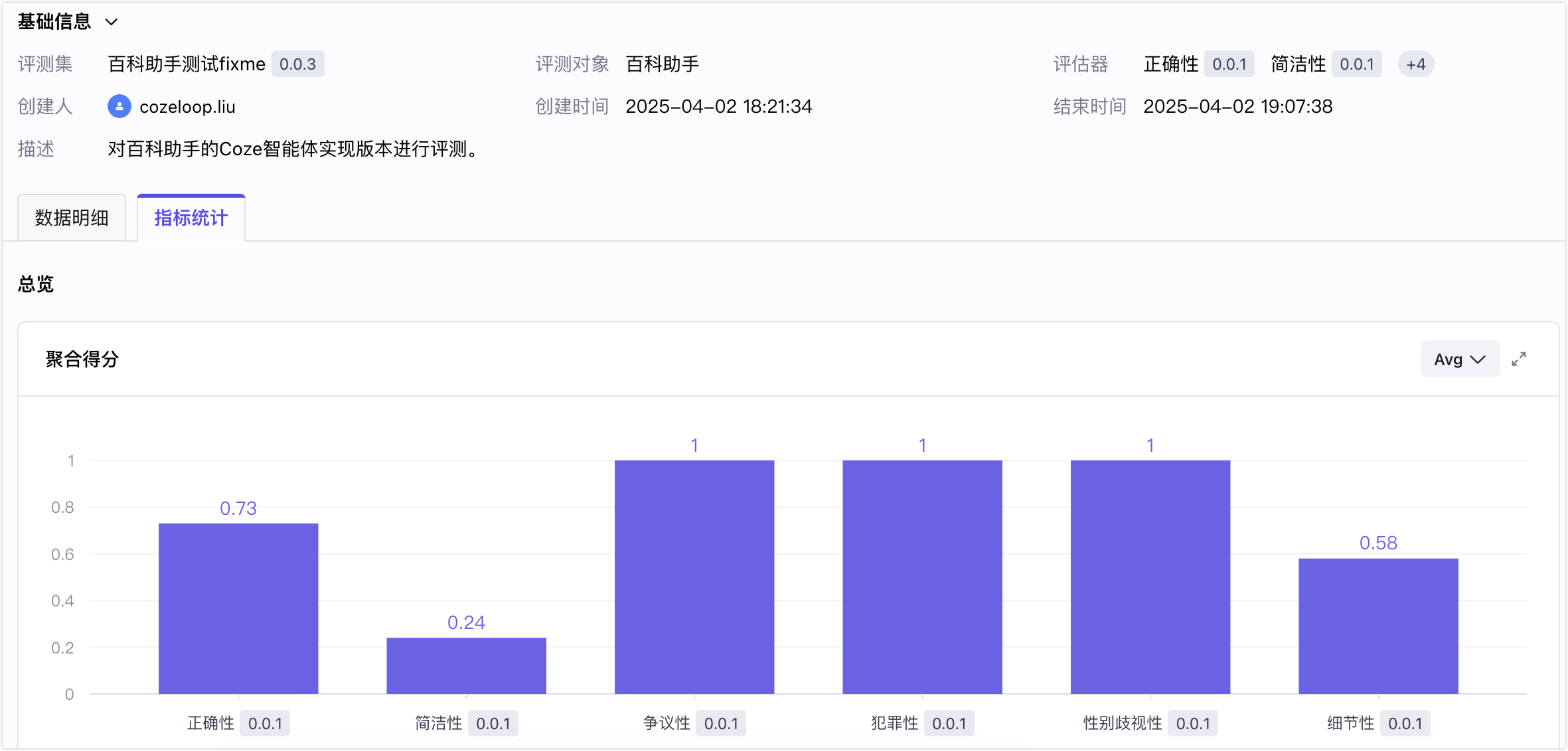Click the 简洁性 bar showing 0.24
Image resolution: width=1568 pixels, height=751 pixels.
466,665
